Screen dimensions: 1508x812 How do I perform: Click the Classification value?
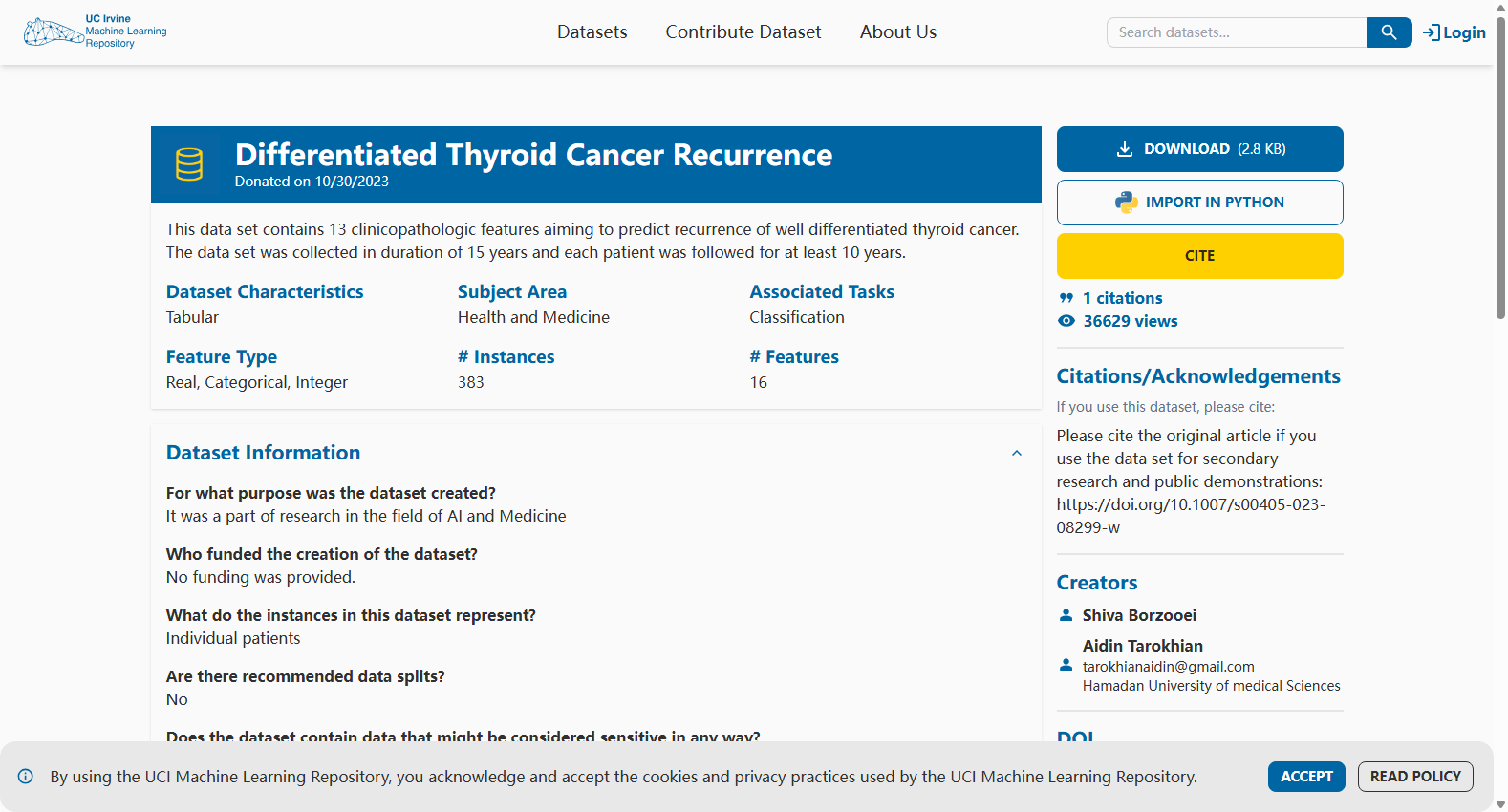pyautogui.click(x=797, y=317)
